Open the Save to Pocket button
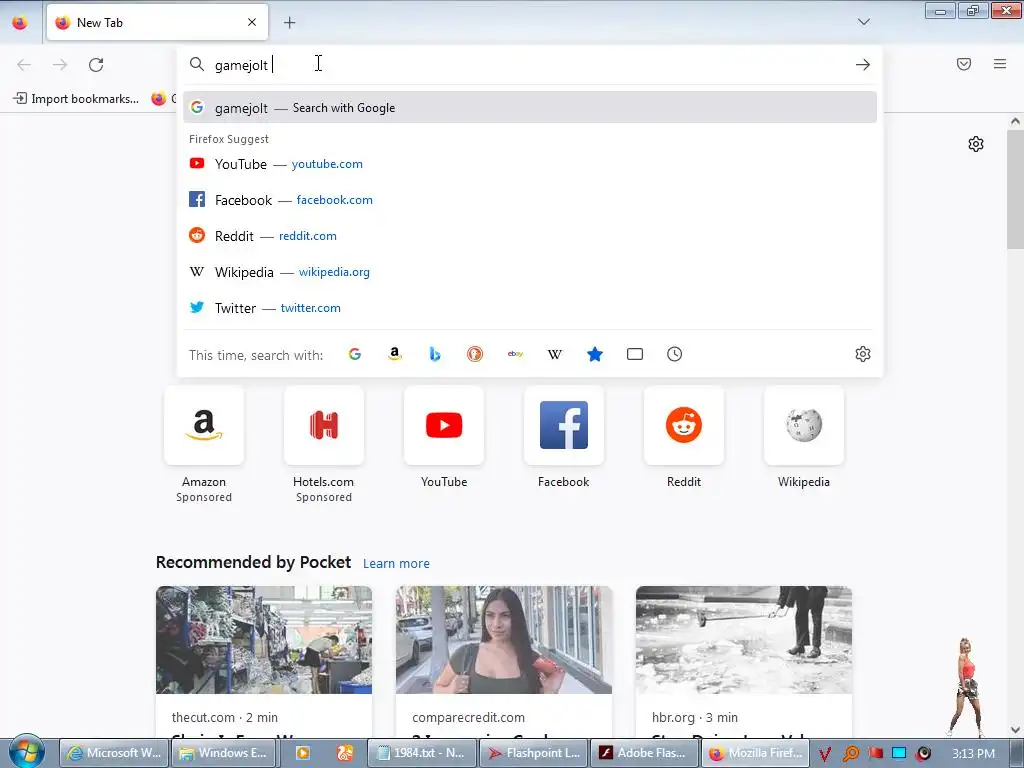Viewport: 1024px width, 768px height. tap(964, 64)
